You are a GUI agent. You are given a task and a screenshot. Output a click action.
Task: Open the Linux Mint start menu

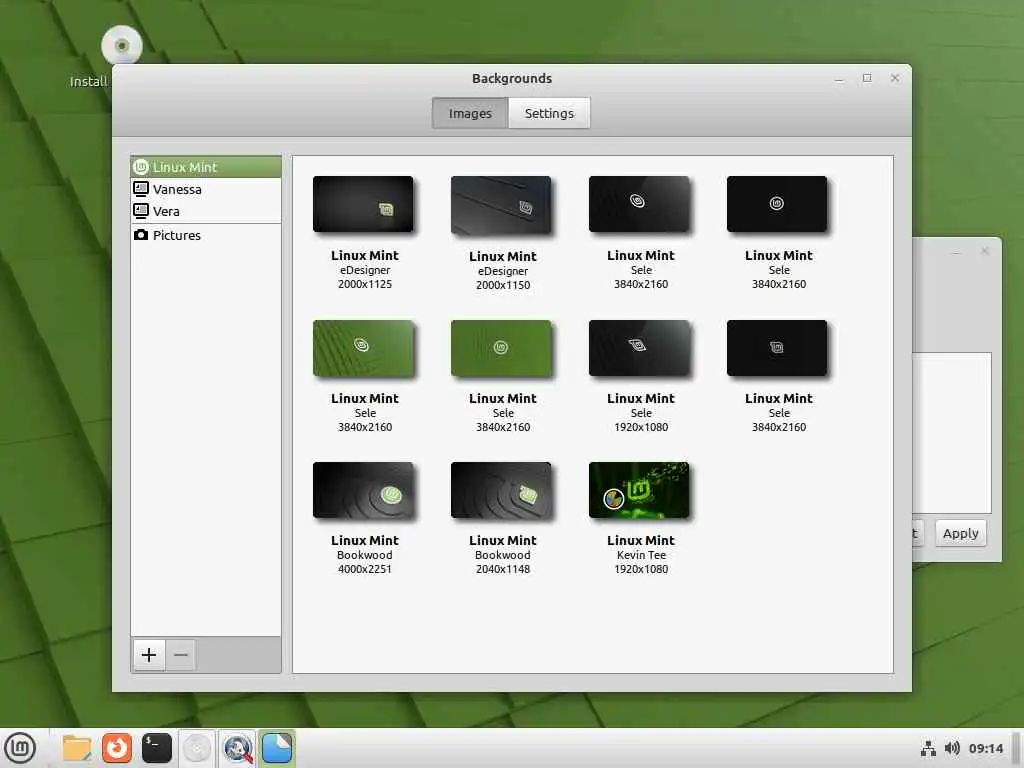[20, 748]
